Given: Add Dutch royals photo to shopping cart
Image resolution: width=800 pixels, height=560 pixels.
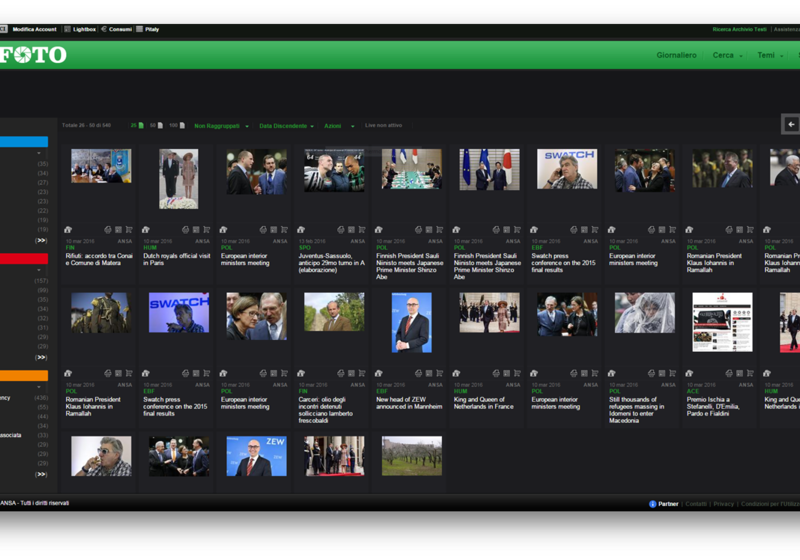Looking at the screenshot, I should (207, 230).
